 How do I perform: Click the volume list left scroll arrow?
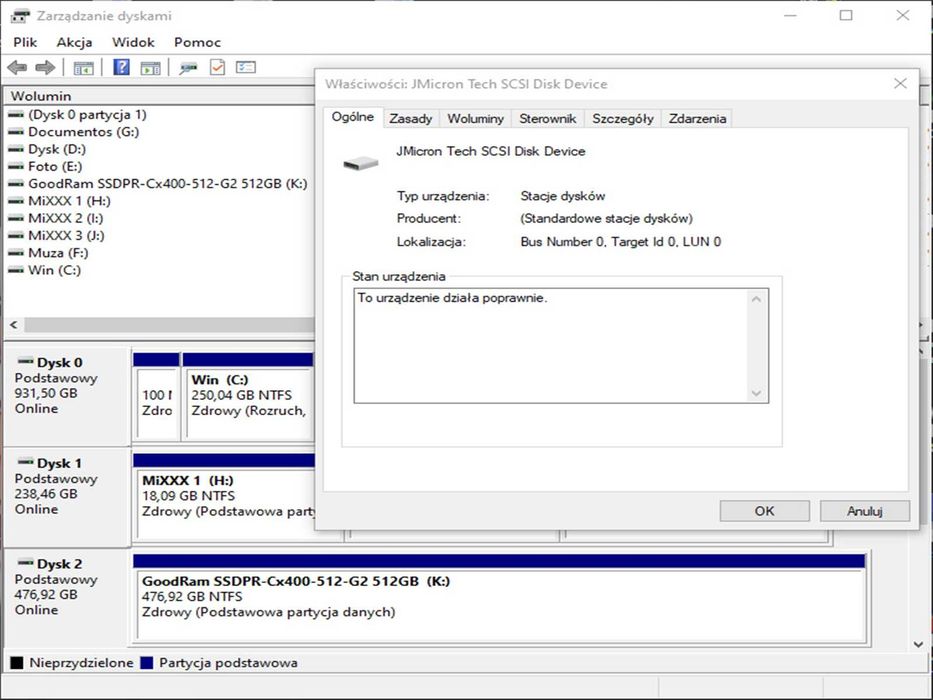click(14, 325)
